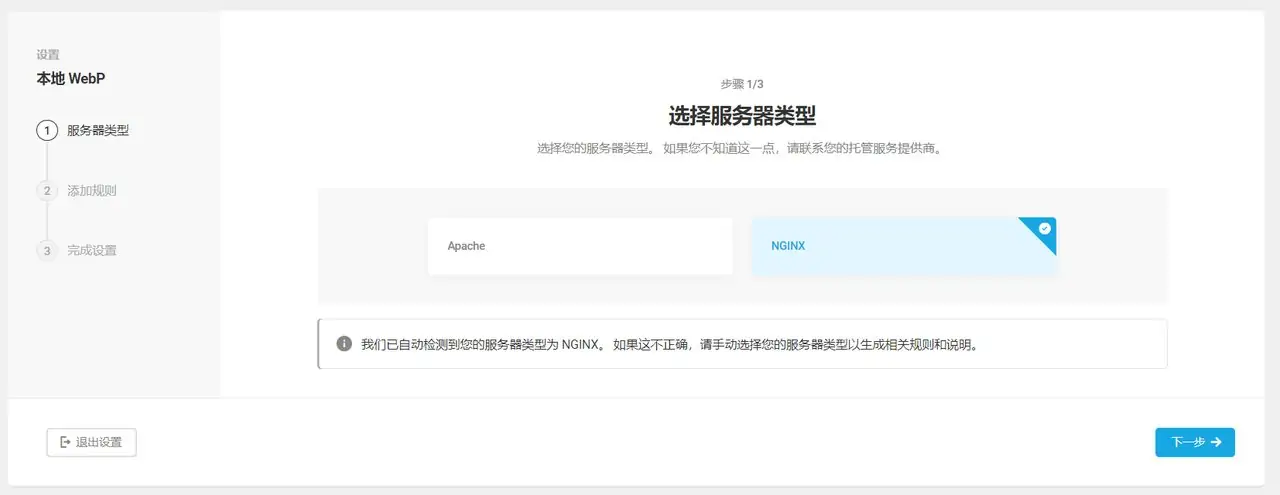The image size is (1280, 495).
Task: Click the checkmark badge on NGINX card
Action: [1044, 229]
